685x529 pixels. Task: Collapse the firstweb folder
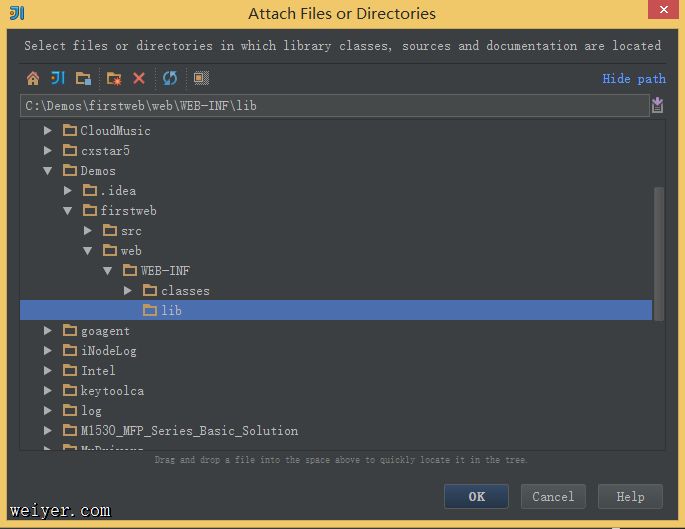coord(68,211)
